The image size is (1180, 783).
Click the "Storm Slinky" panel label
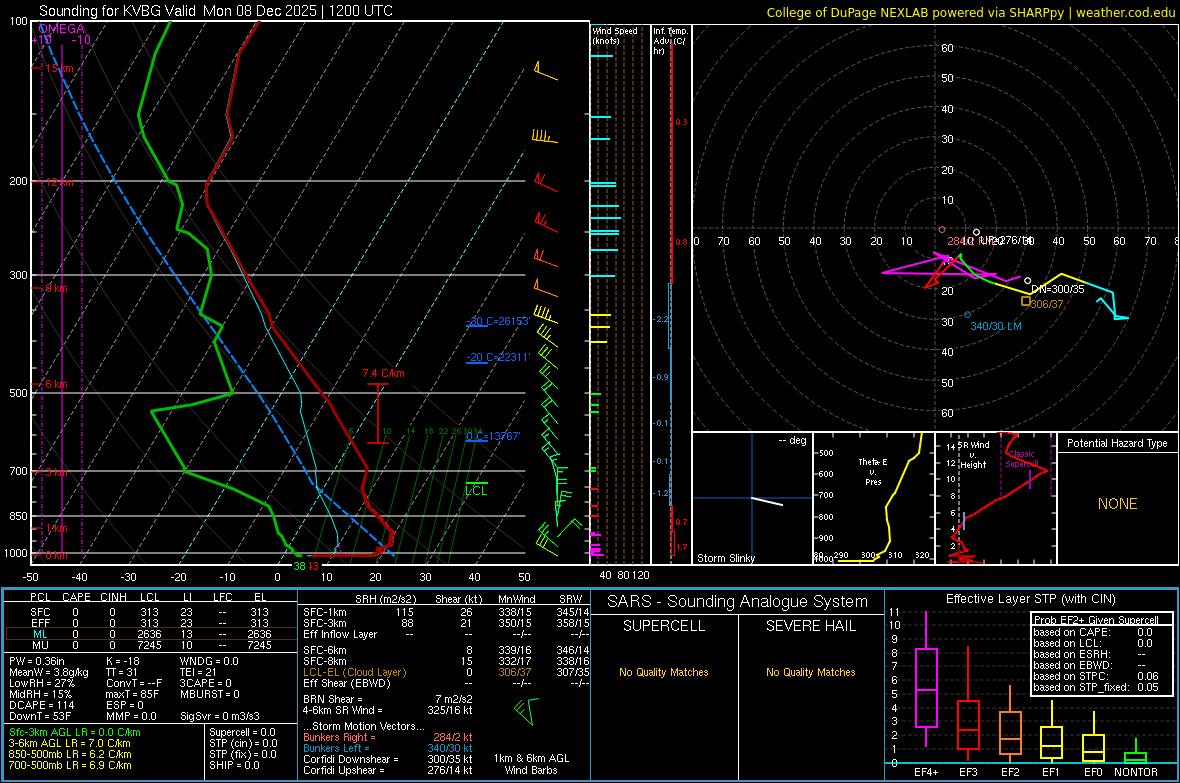pos(725,558)
